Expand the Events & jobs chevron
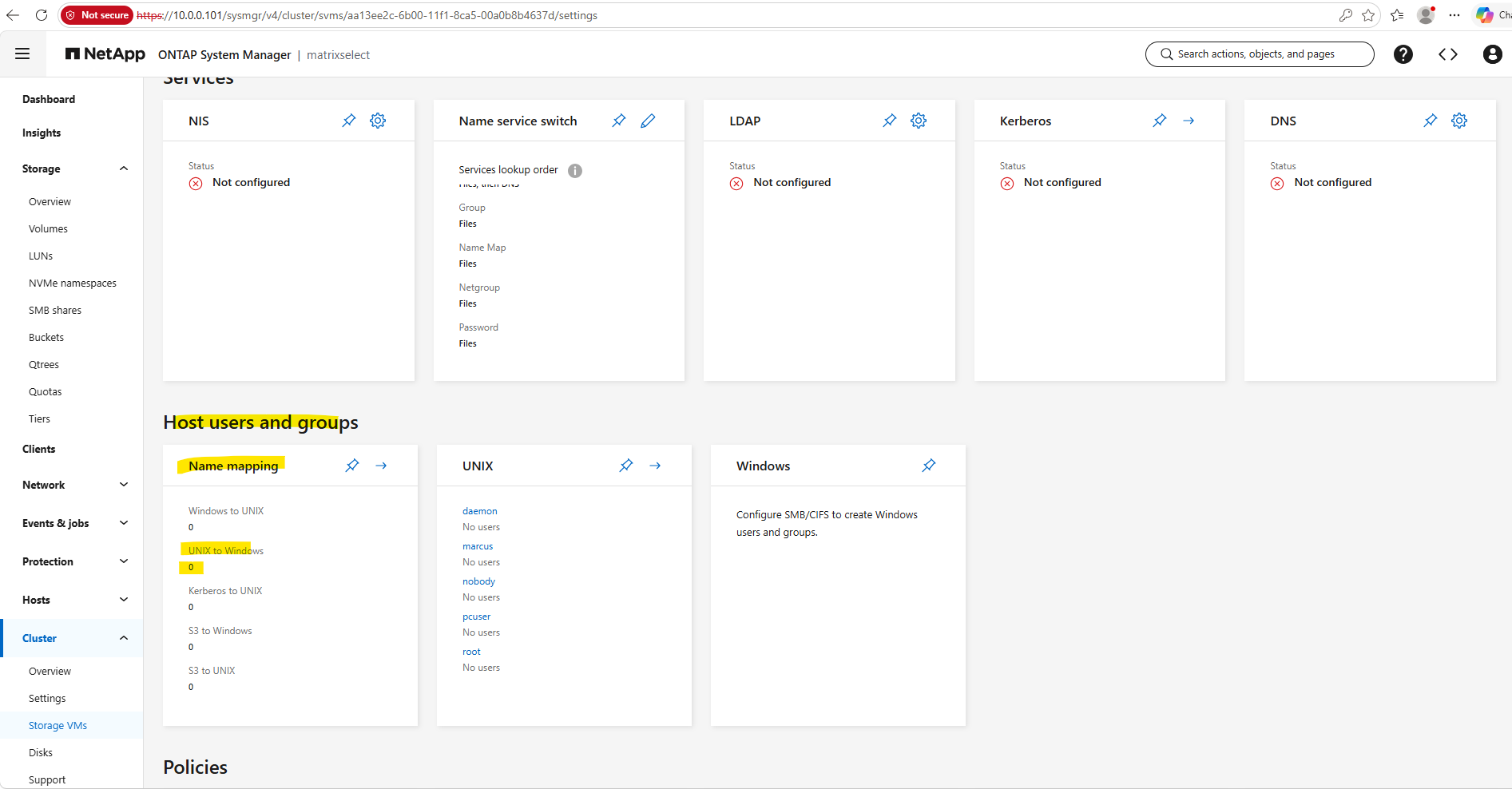 pyautogui.click(x=124, y=523)
